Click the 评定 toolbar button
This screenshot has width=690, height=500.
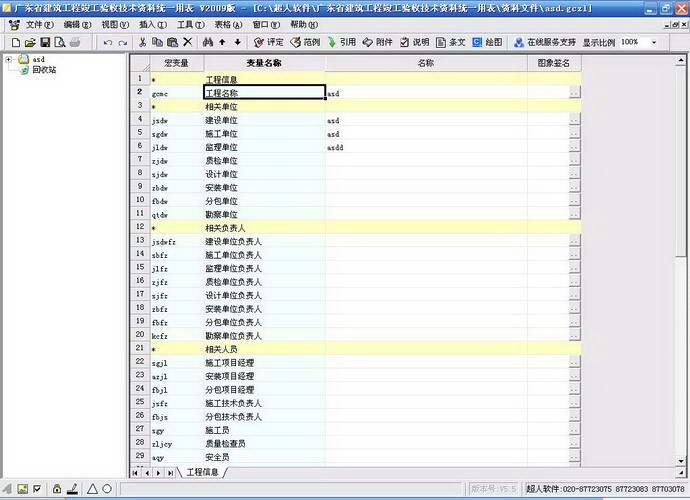click(269, 42)
